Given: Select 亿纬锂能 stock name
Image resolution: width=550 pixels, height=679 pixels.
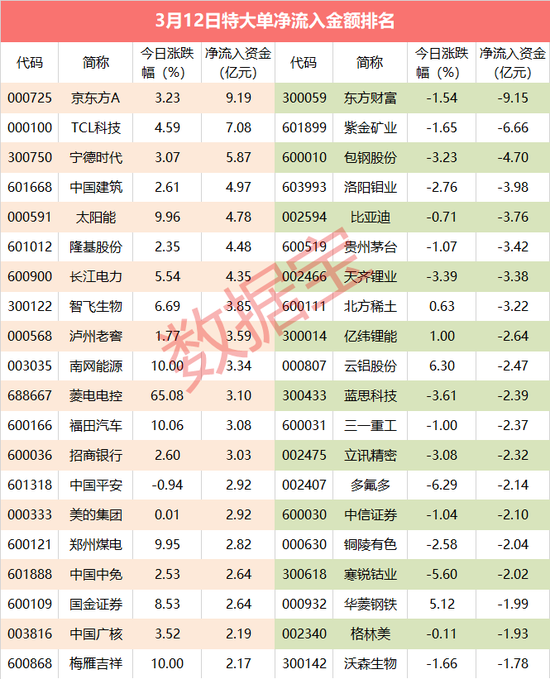Looking at the screenshot, I should click(370, 336).
